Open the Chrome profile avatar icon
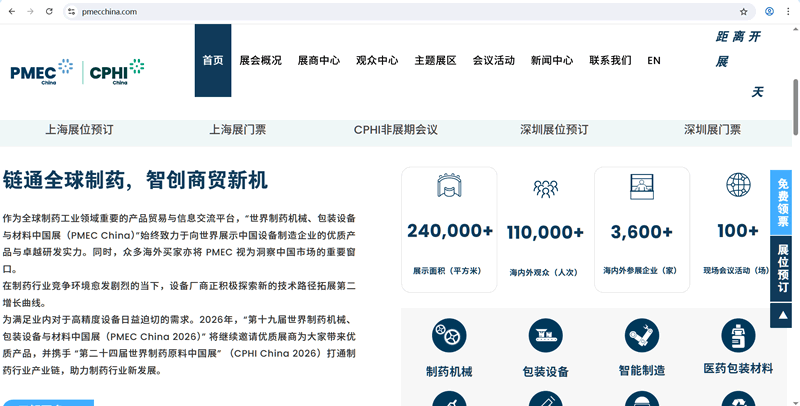This screenshot has height=406, width=800. [x=769, y=12]
